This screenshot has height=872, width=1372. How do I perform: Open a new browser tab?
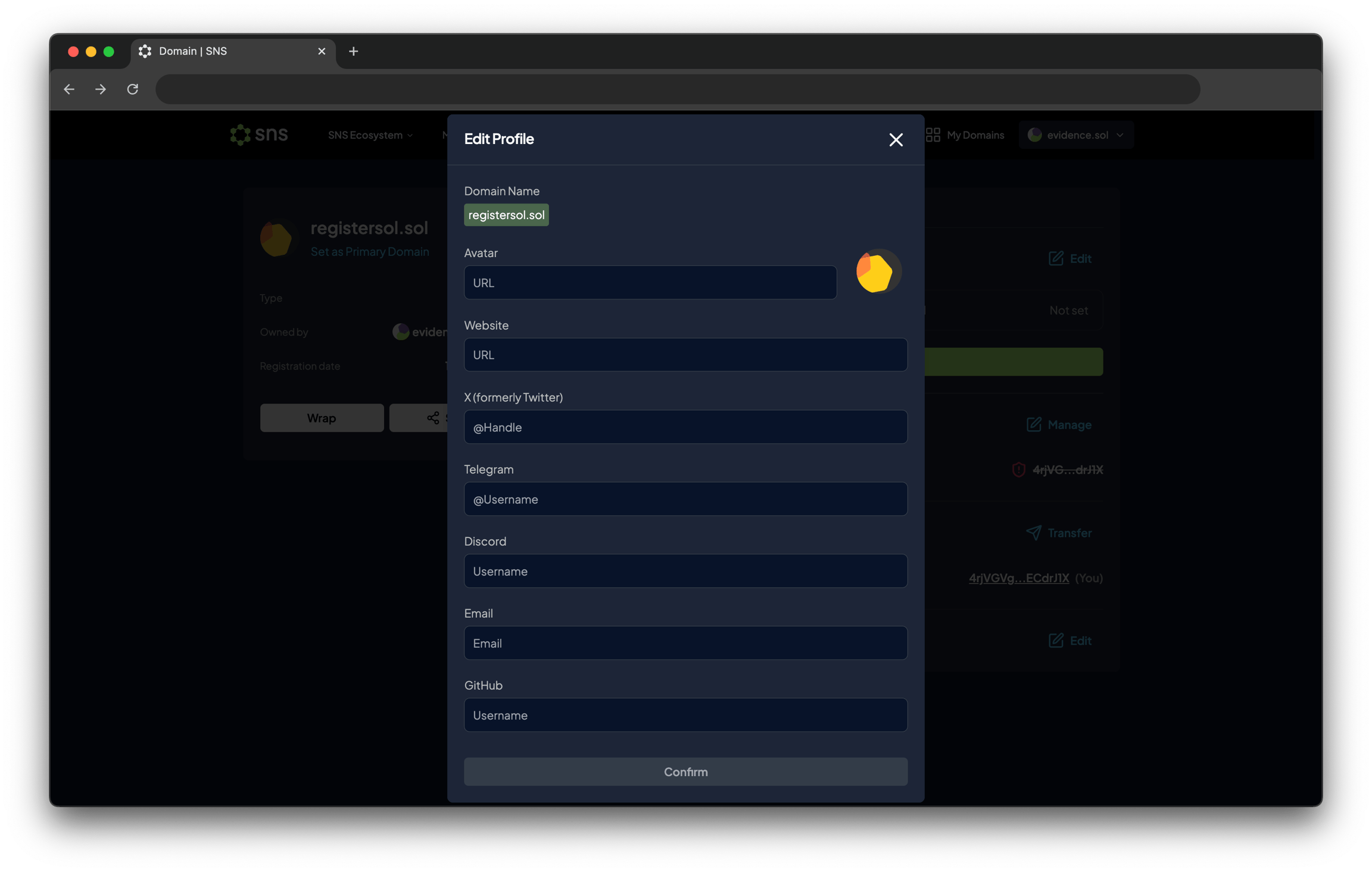[x=353, y=51]
